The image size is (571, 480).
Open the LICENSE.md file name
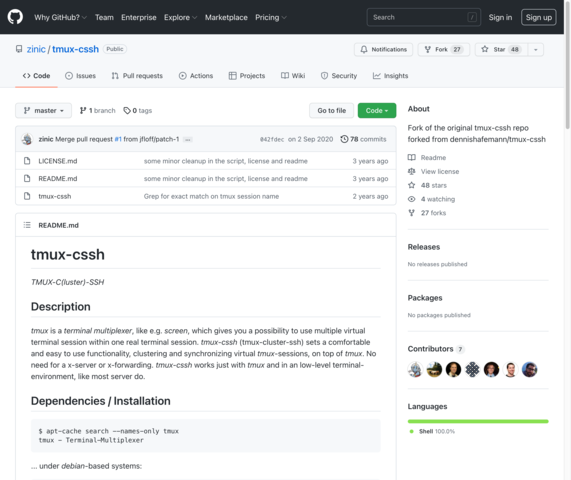pos(58,161)
